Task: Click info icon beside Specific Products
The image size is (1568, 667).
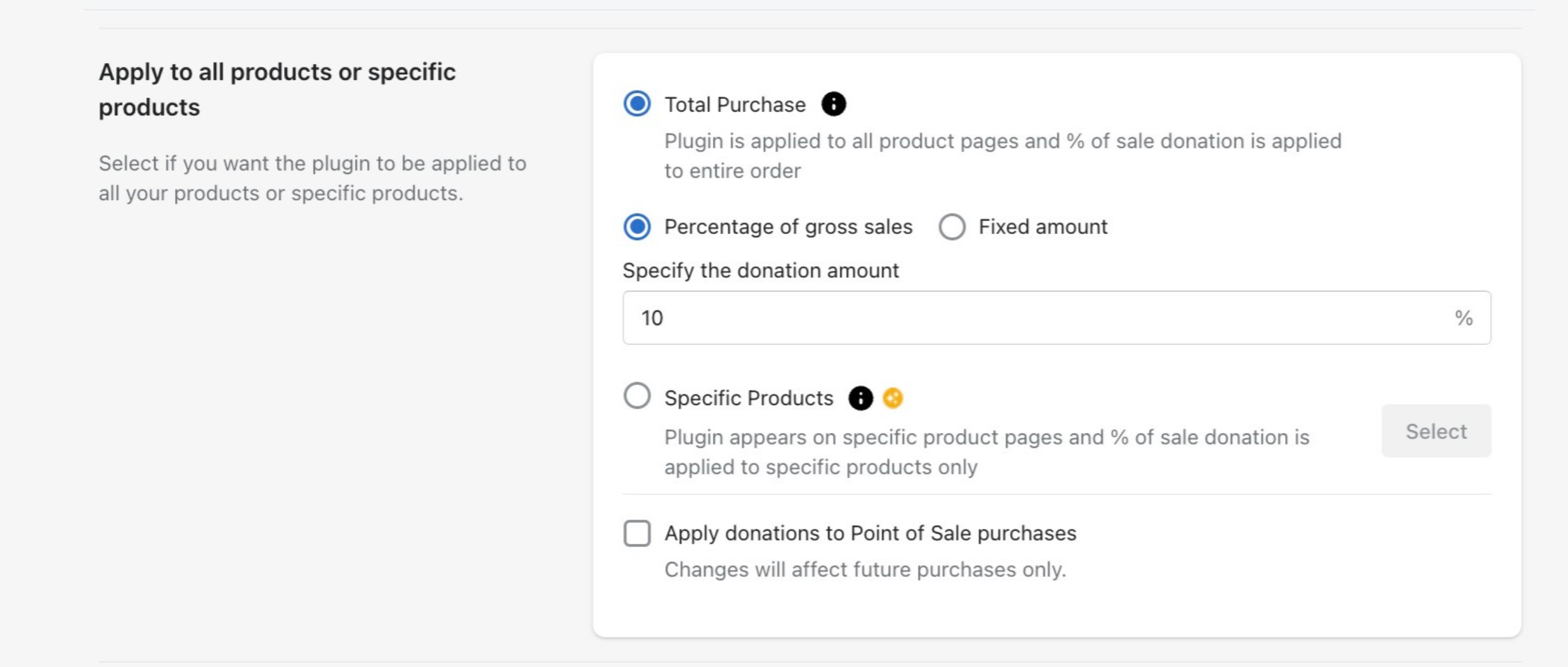Action: tap(860, 398)
